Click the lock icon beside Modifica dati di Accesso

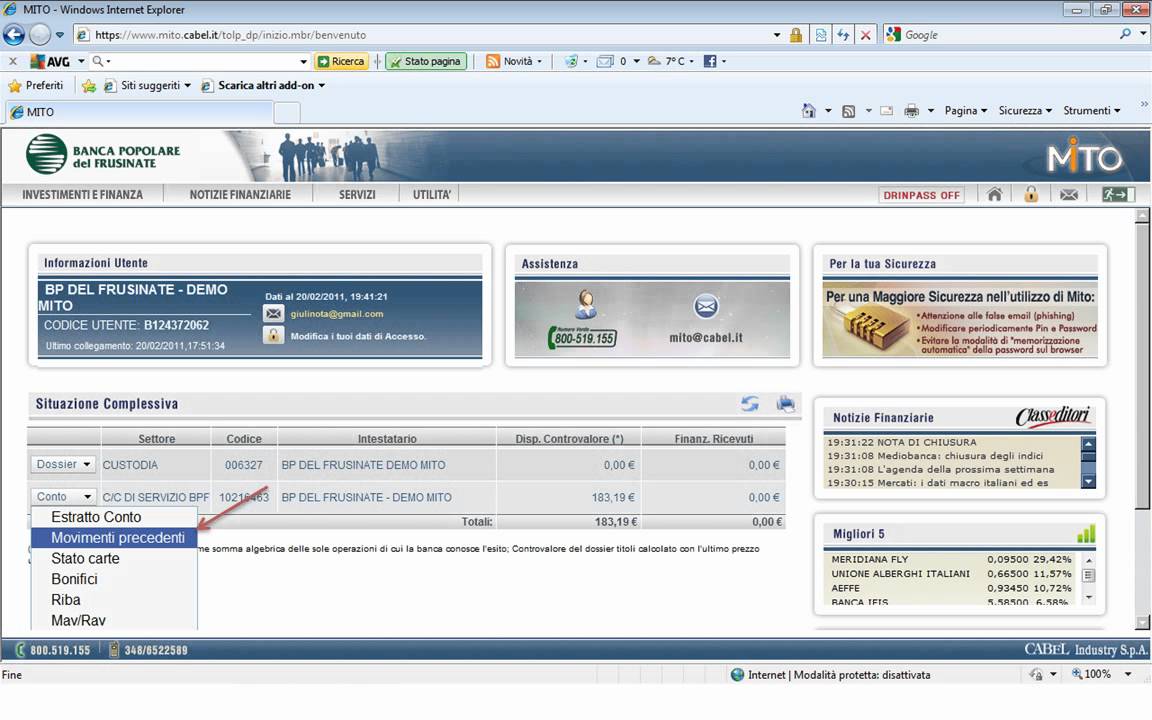273,336
